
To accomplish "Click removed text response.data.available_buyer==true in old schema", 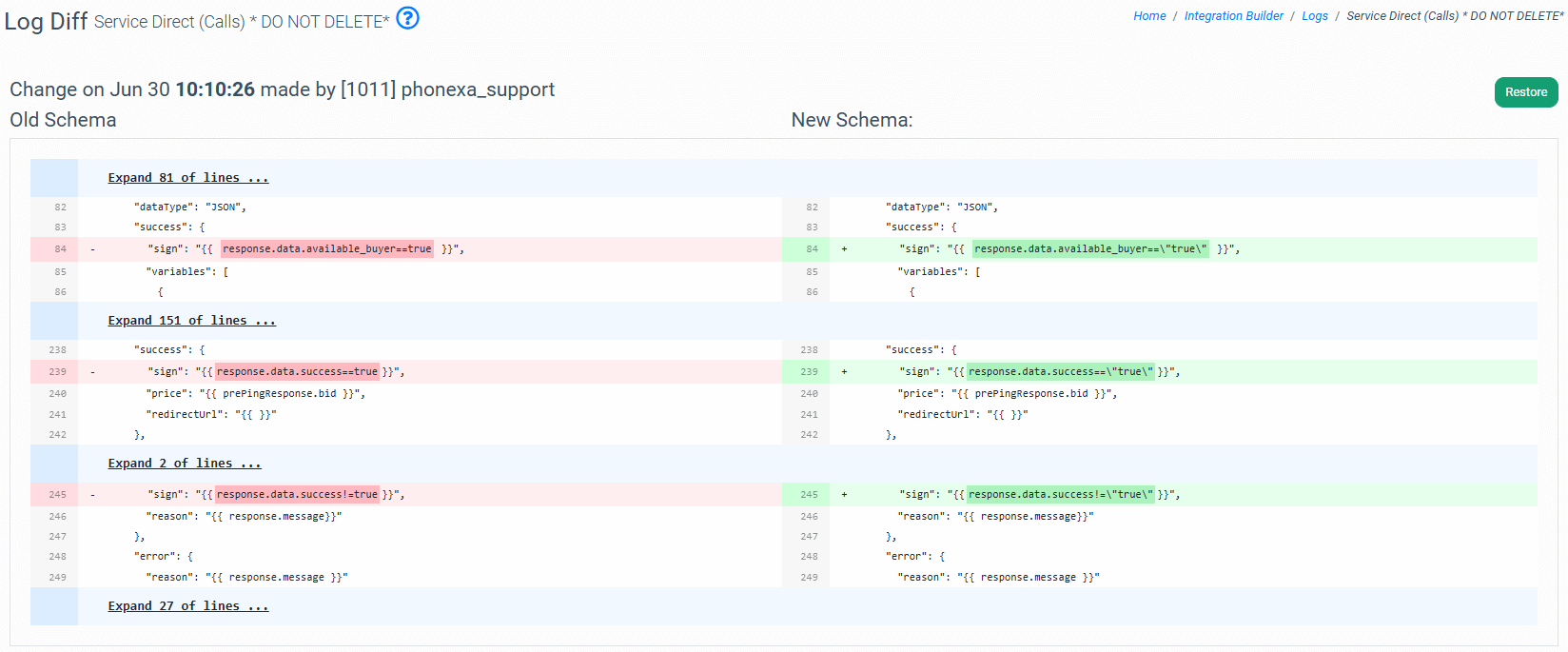I will 326,249.
